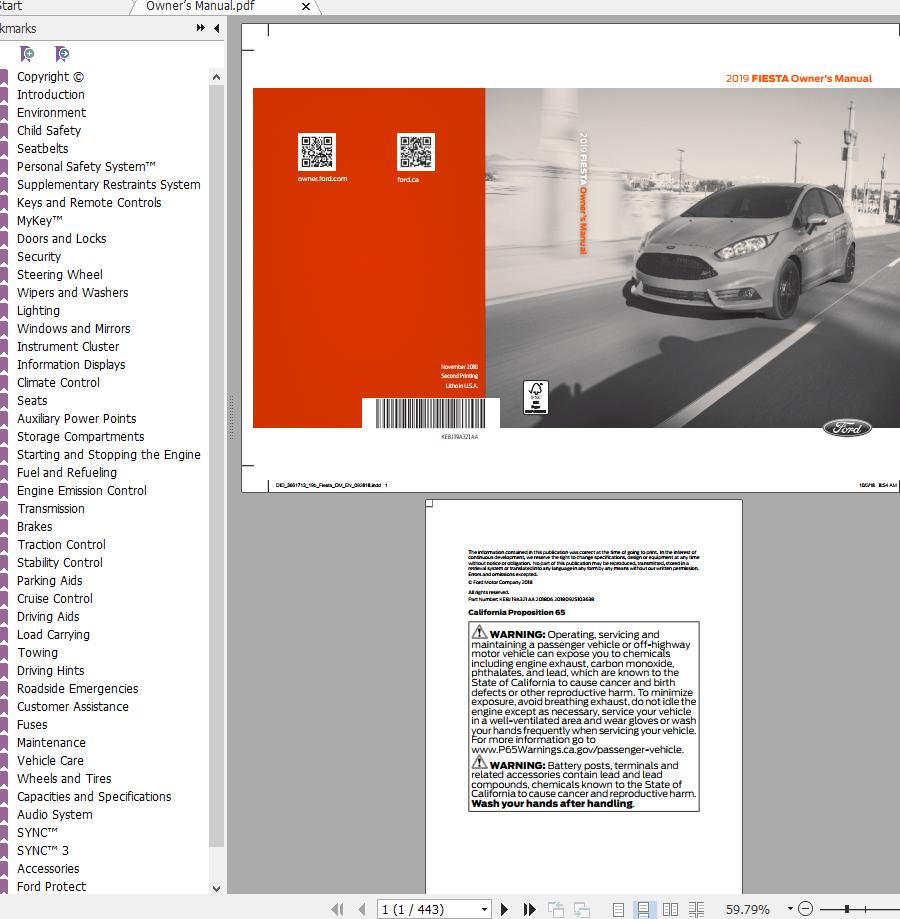Go to the Wipers and Washers bookmark
900x919 pixels.
point(73,292)
